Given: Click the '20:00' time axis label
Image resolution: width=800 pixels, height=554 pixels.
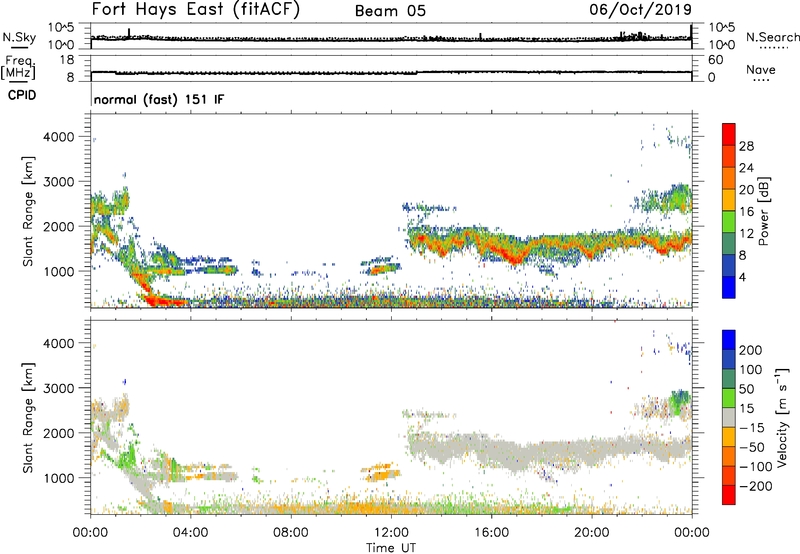Looking at the screenshot, I should tap(592, 533).
